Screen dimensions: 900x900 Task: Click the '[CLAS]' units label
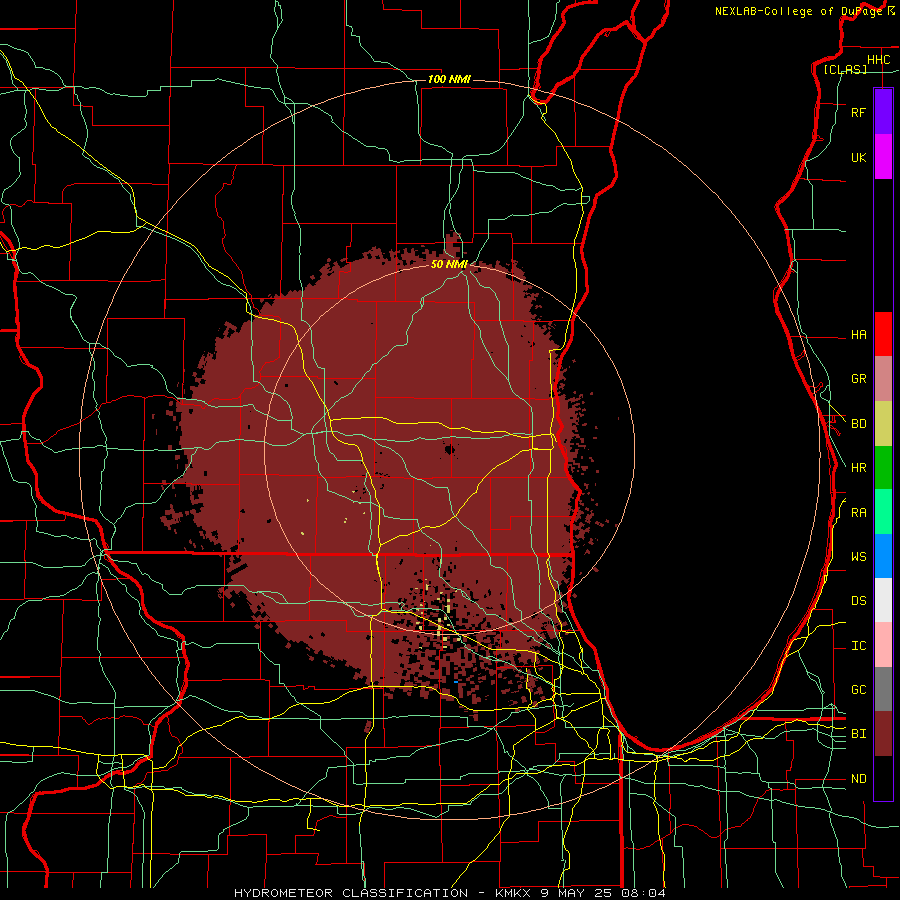tap(845, 70)
